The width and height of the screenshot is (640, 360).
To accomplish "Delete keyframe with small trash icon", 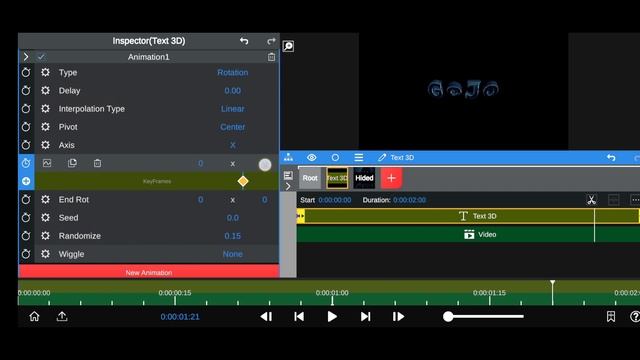I will tap(97, 163).
